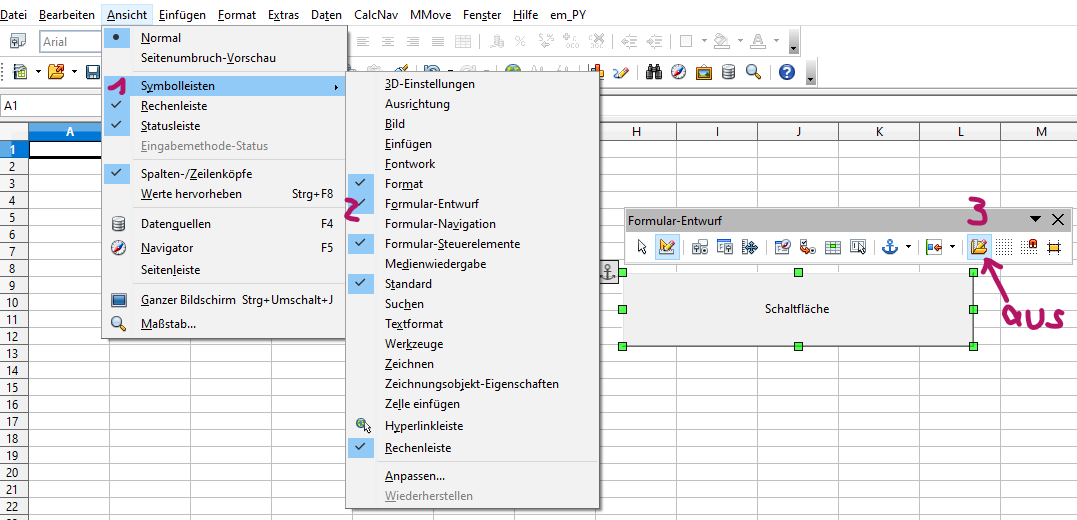This screenshot has width=1077, height=520.
Task: Toggle Formular-Entwurf toolbar checkmark entry
Action: [x=432, y=204]
